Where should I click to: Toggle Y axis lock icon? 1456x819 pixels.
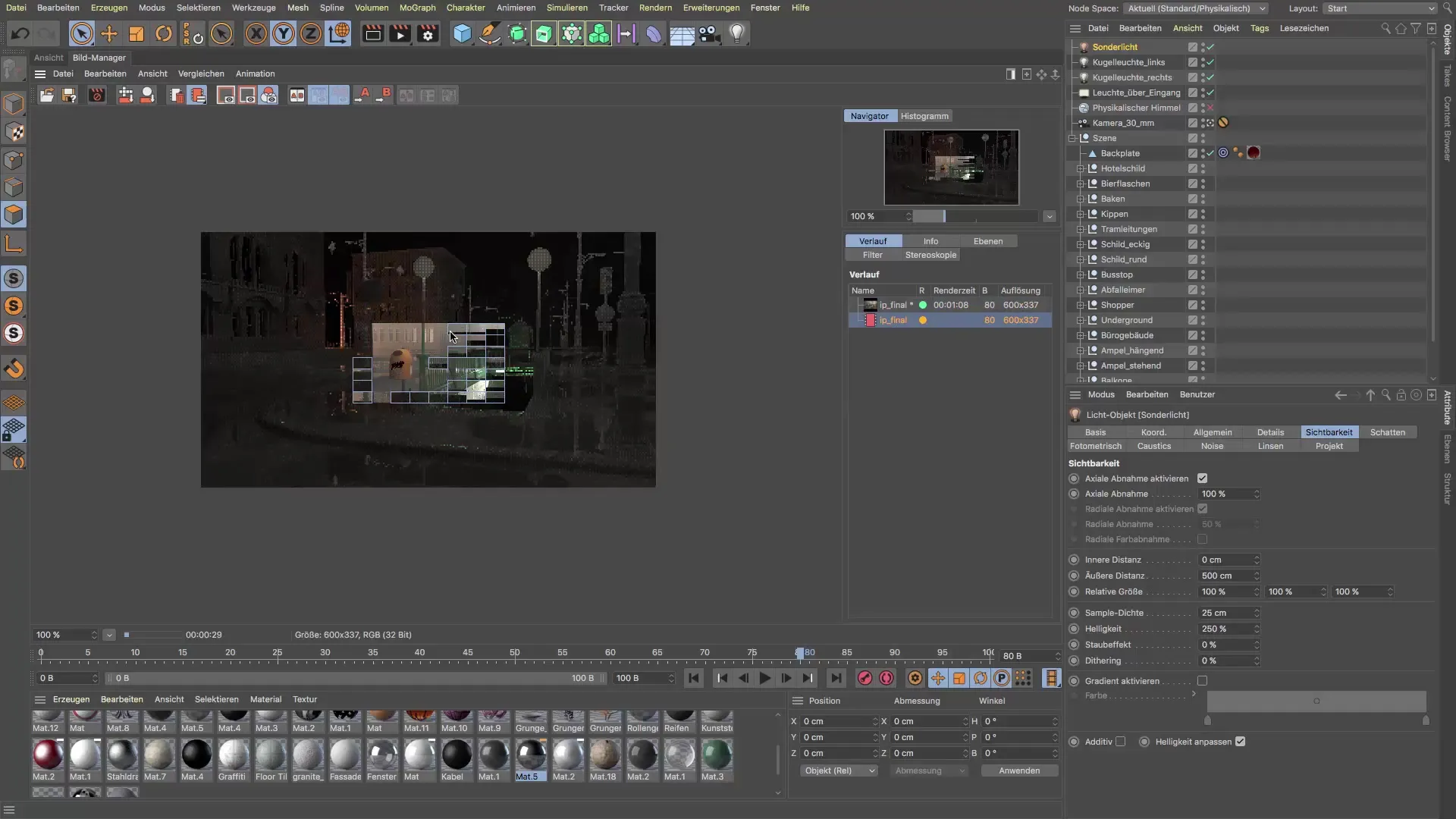click(x=284, y=34)
